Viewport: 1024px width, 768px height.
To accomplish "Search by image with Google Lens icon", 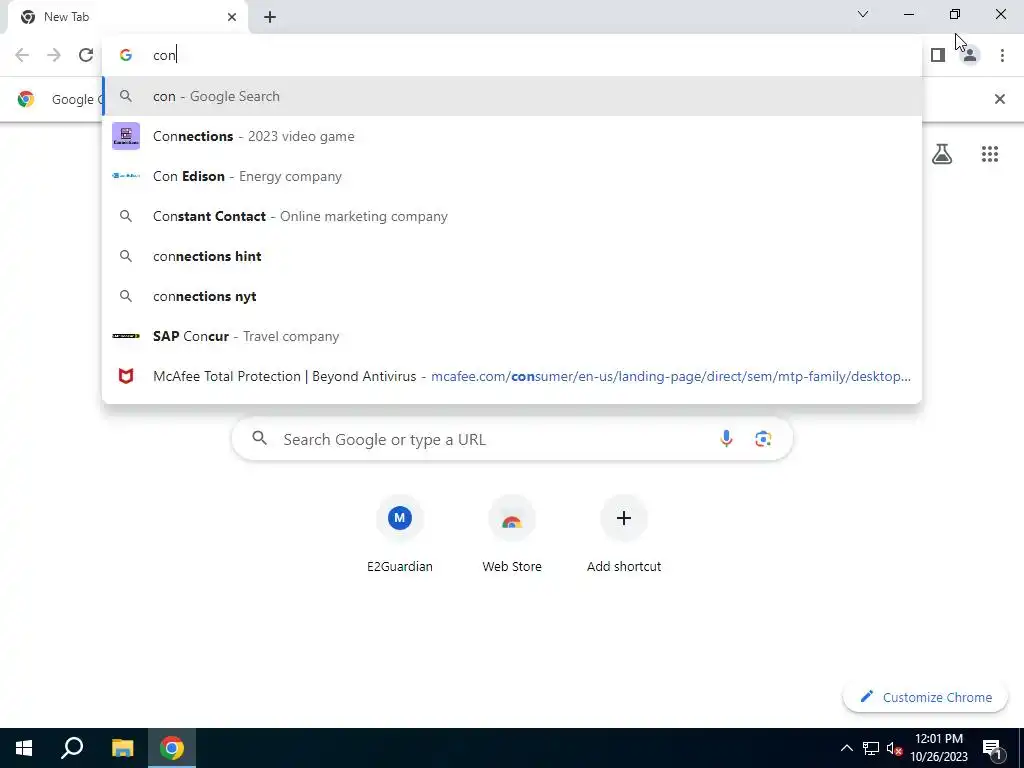I will click(763, 439).
